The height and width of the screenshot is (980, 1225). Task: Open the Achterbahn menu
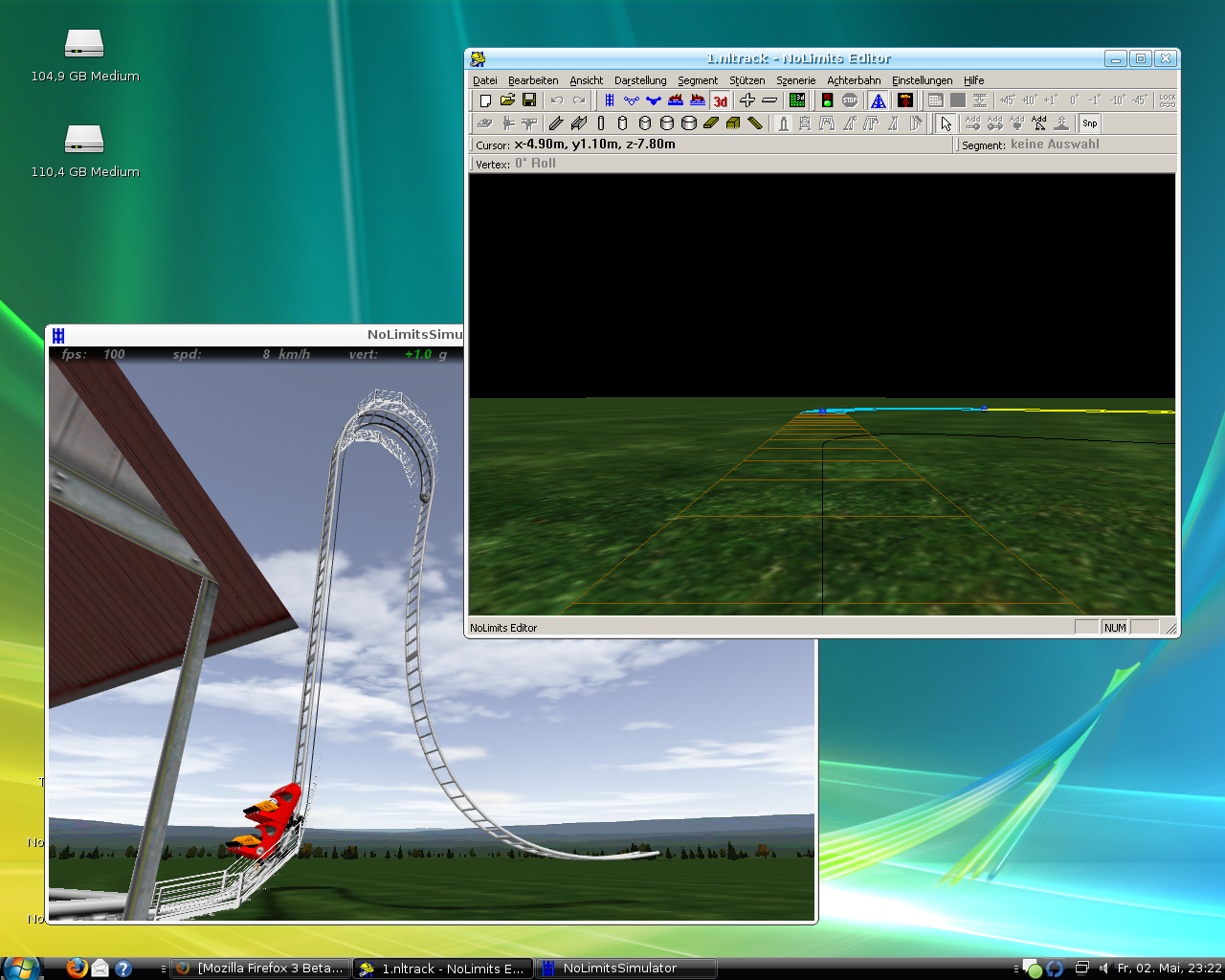854,80
